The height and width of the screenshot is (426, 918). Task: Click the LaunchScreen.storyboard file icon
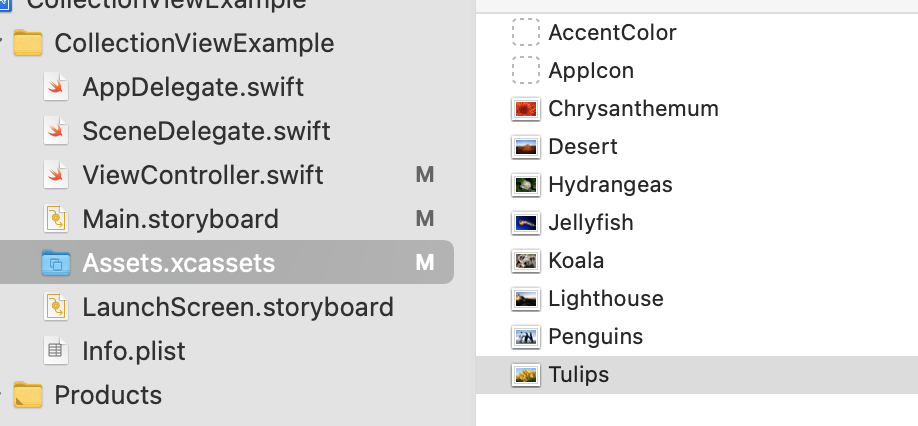point(56,307)
